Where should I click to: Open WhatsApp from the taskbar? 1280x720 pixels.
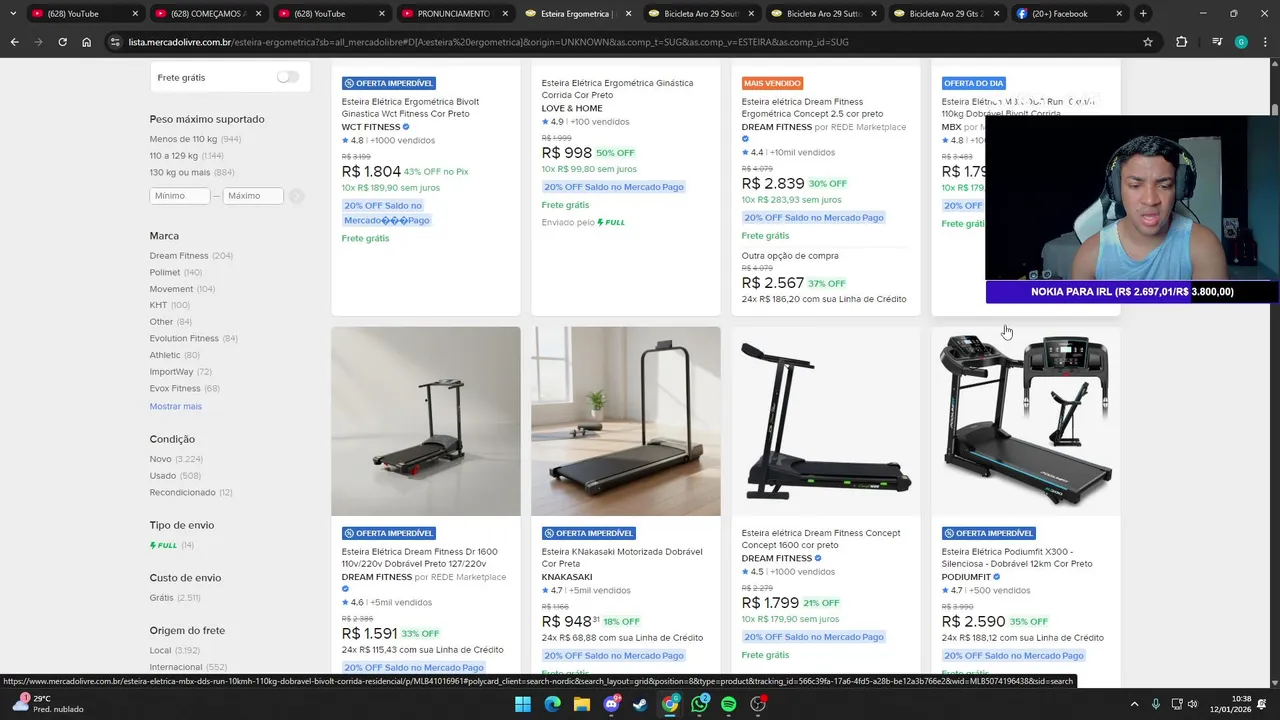point(699,704)
